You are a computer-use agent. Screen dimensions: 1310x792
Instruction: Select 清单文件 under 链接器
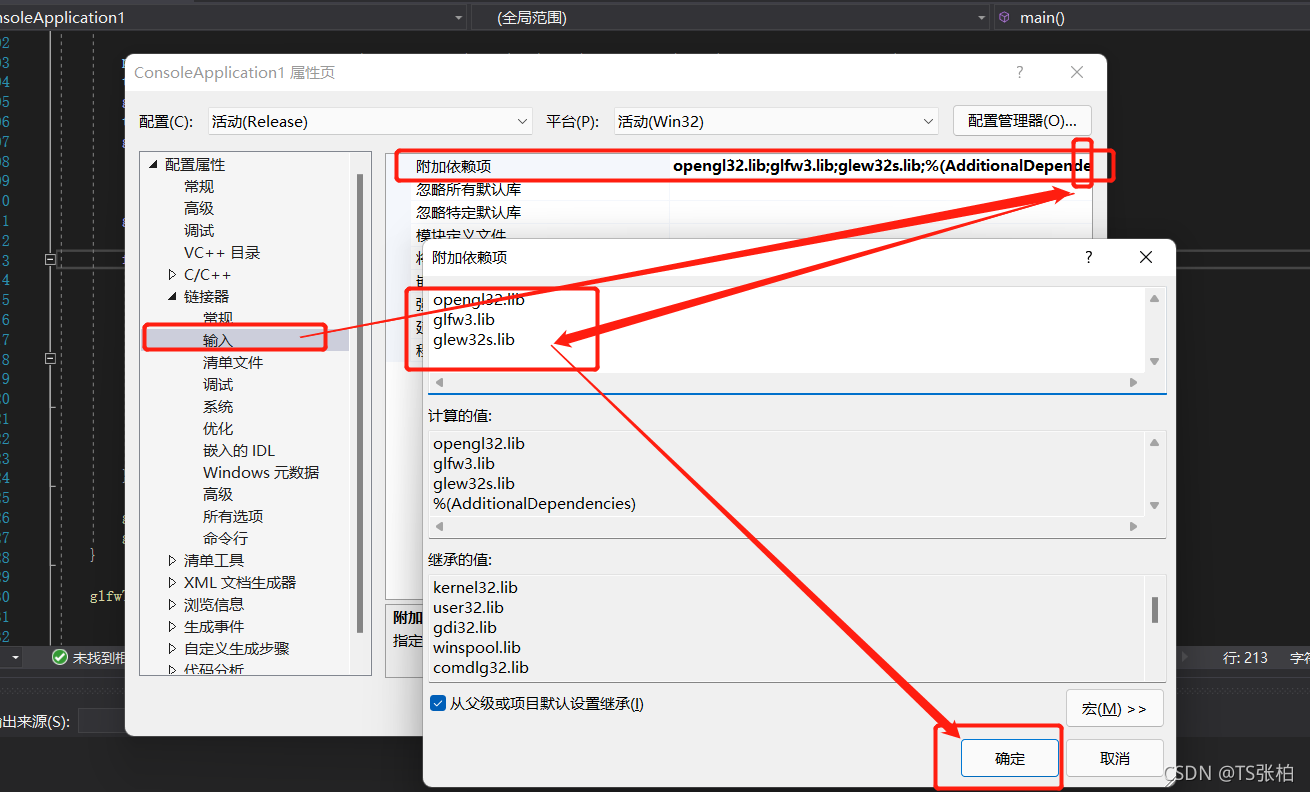[233, 363]
